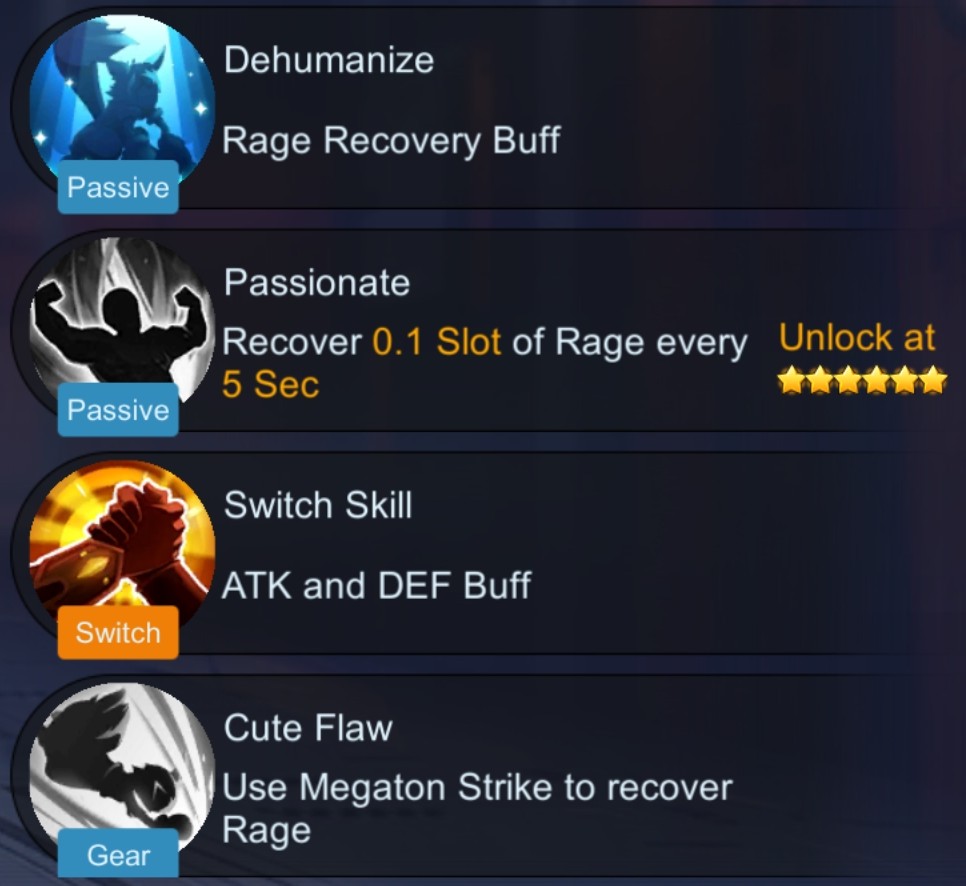Click the Rage Recovery Buff description
Screen dimensions: 966x886
391,140
